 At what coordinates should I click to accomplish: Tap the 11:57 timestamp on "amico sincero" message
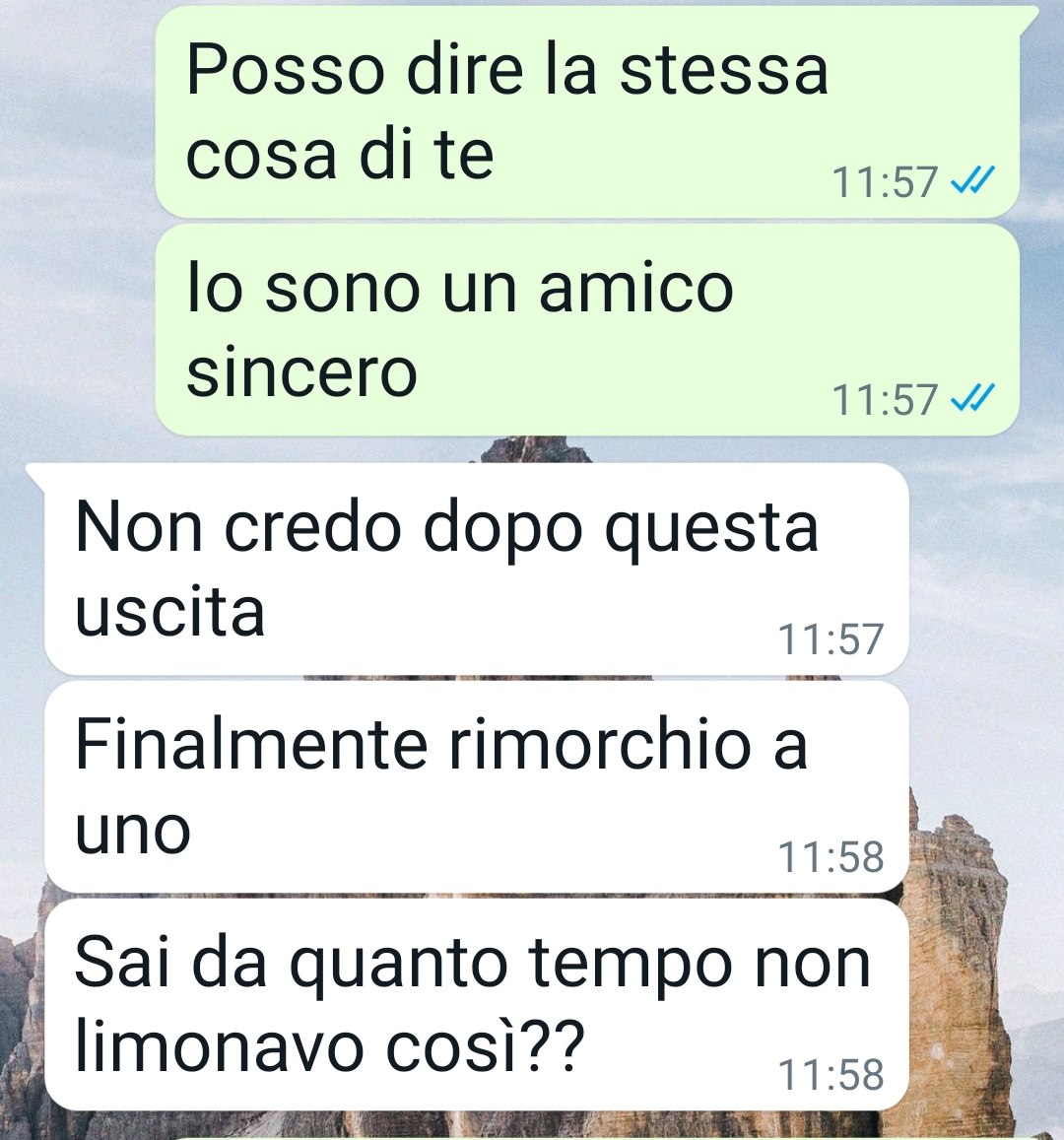tap(885, 400)
